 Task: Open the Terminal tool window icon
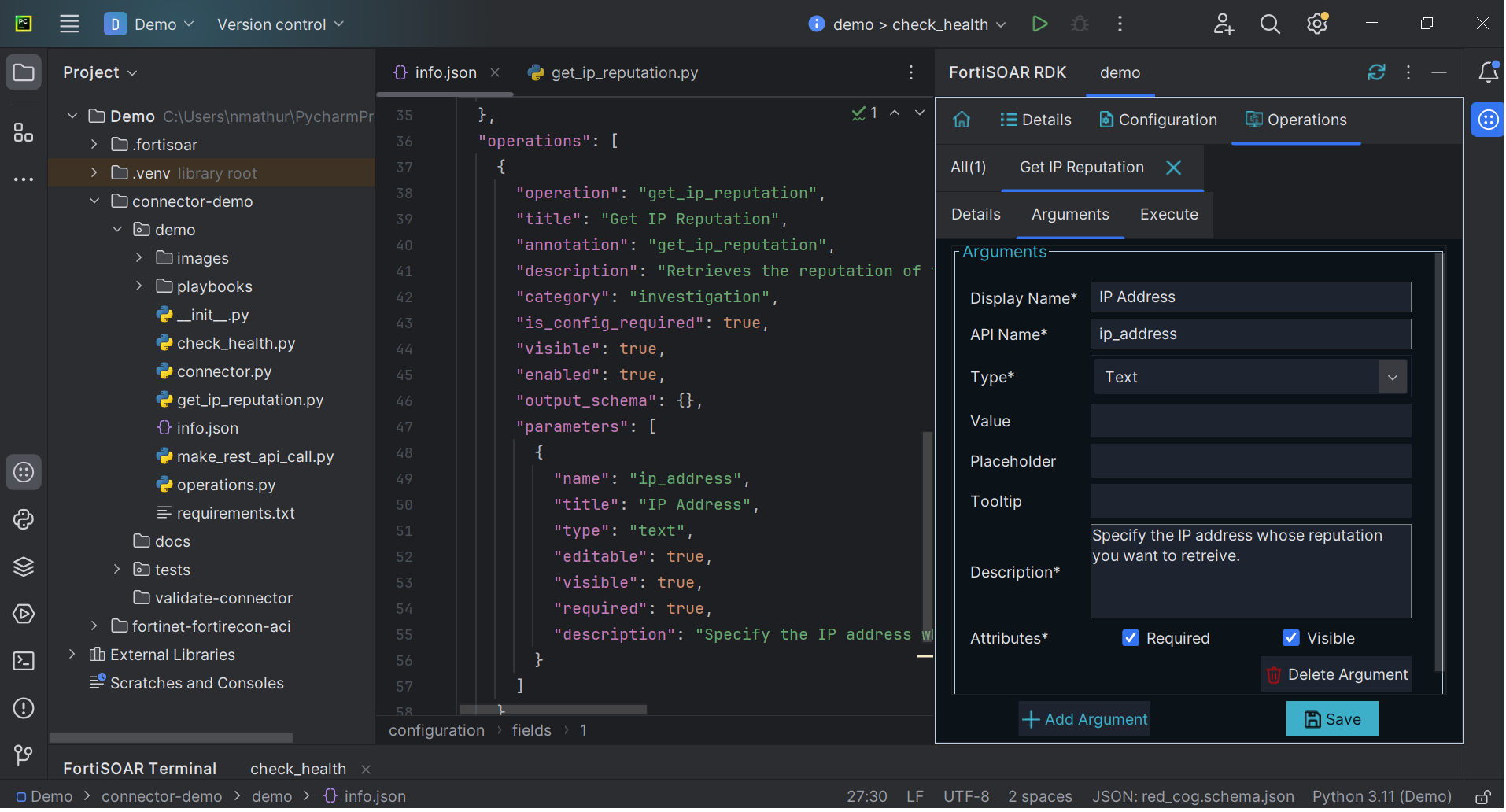coord(24,661)
